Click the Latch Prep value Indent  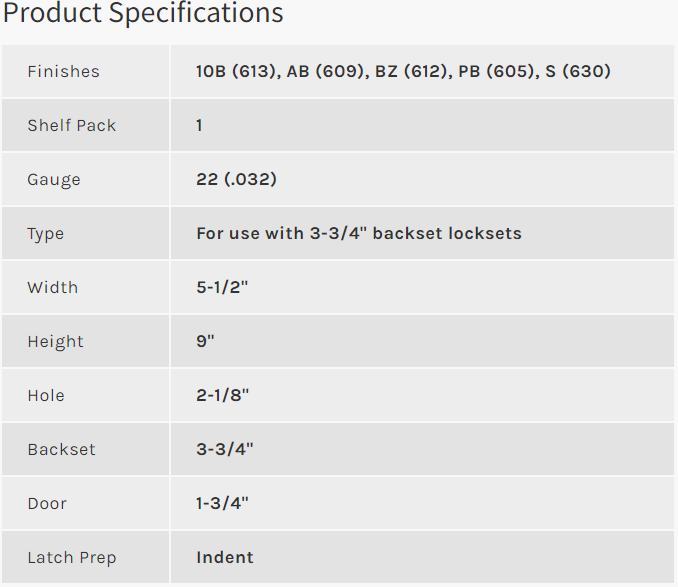[225, 558]
